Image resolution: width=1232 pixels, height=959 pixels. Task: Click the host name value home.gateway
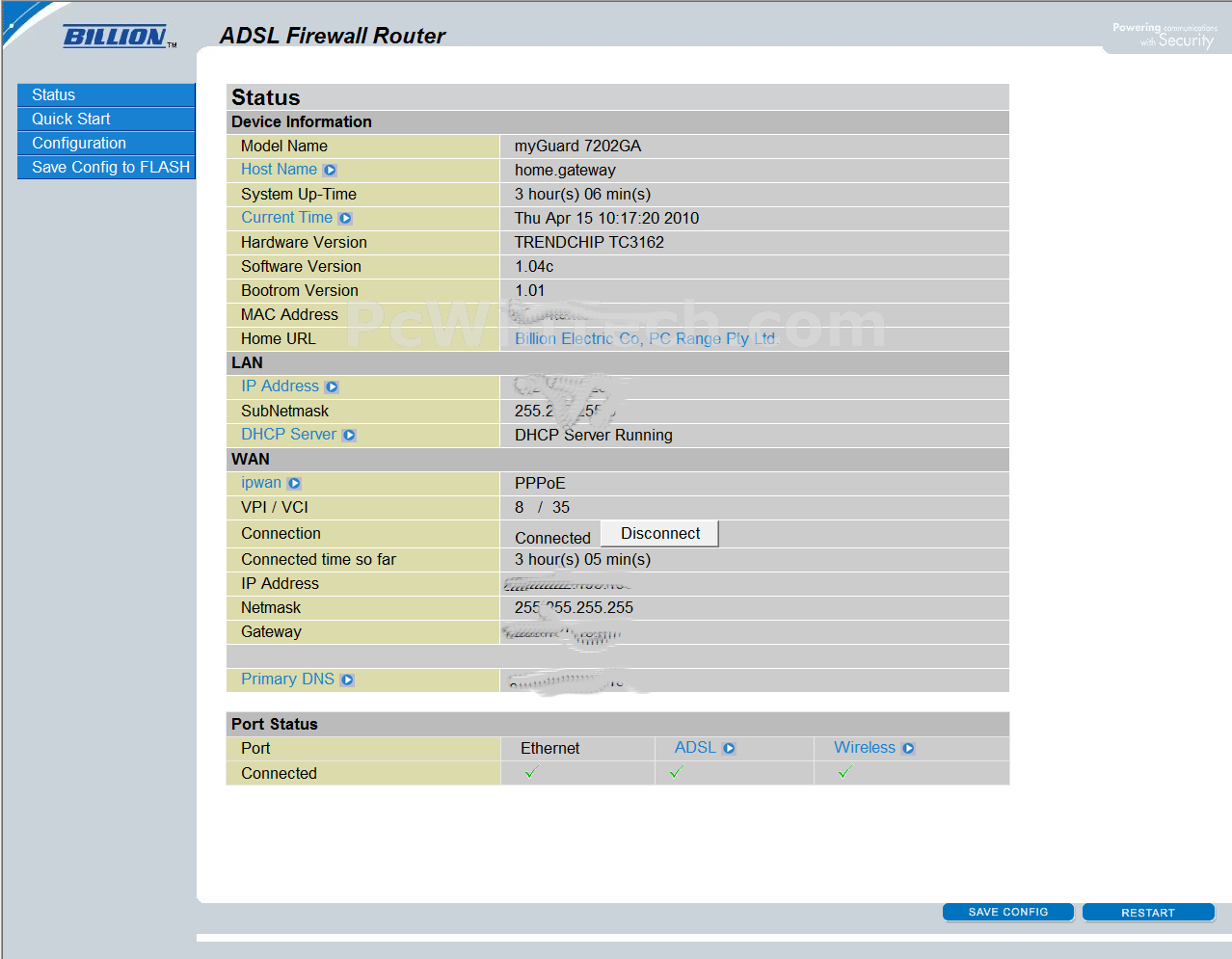[565, 171]
